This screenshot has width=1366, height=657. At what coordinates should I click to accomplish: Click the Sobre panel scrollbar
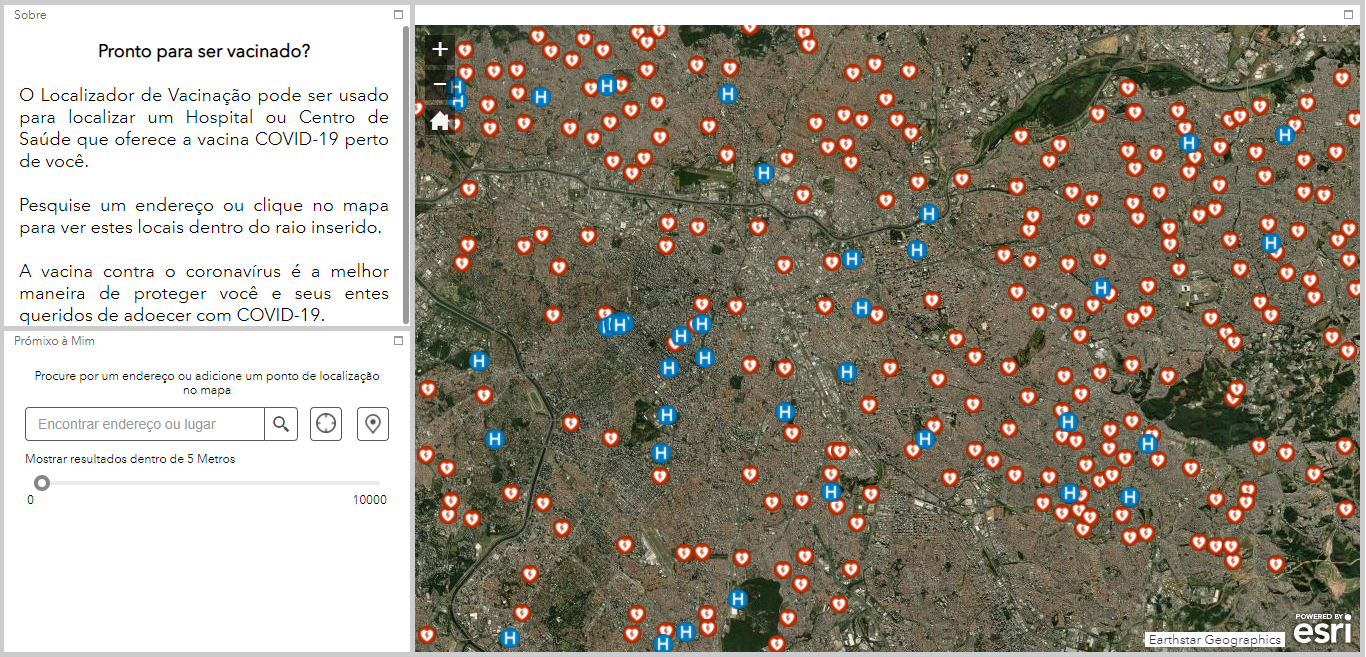click(405, 170)
